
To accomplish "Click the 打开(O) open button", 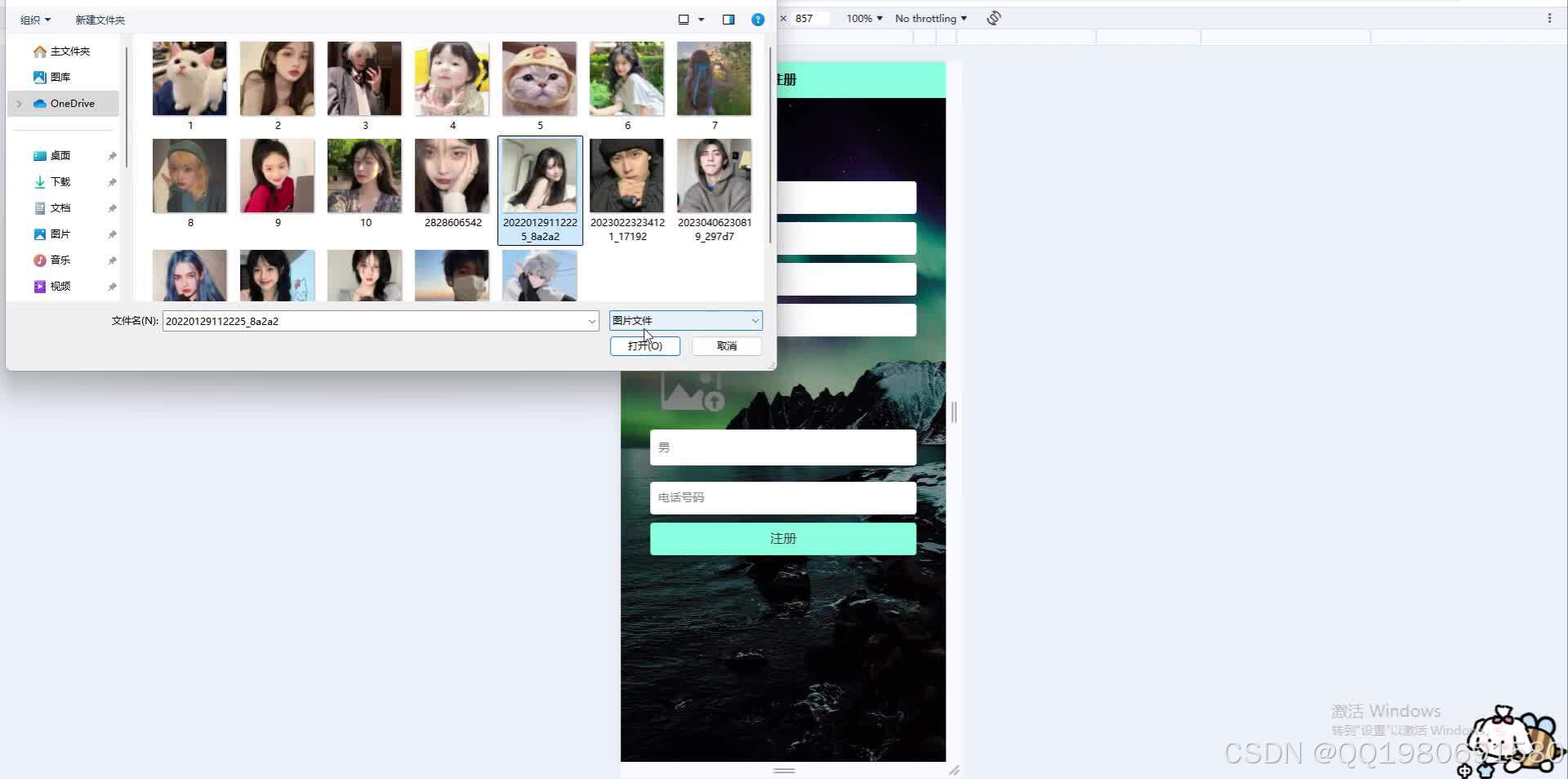I will 644,345.
